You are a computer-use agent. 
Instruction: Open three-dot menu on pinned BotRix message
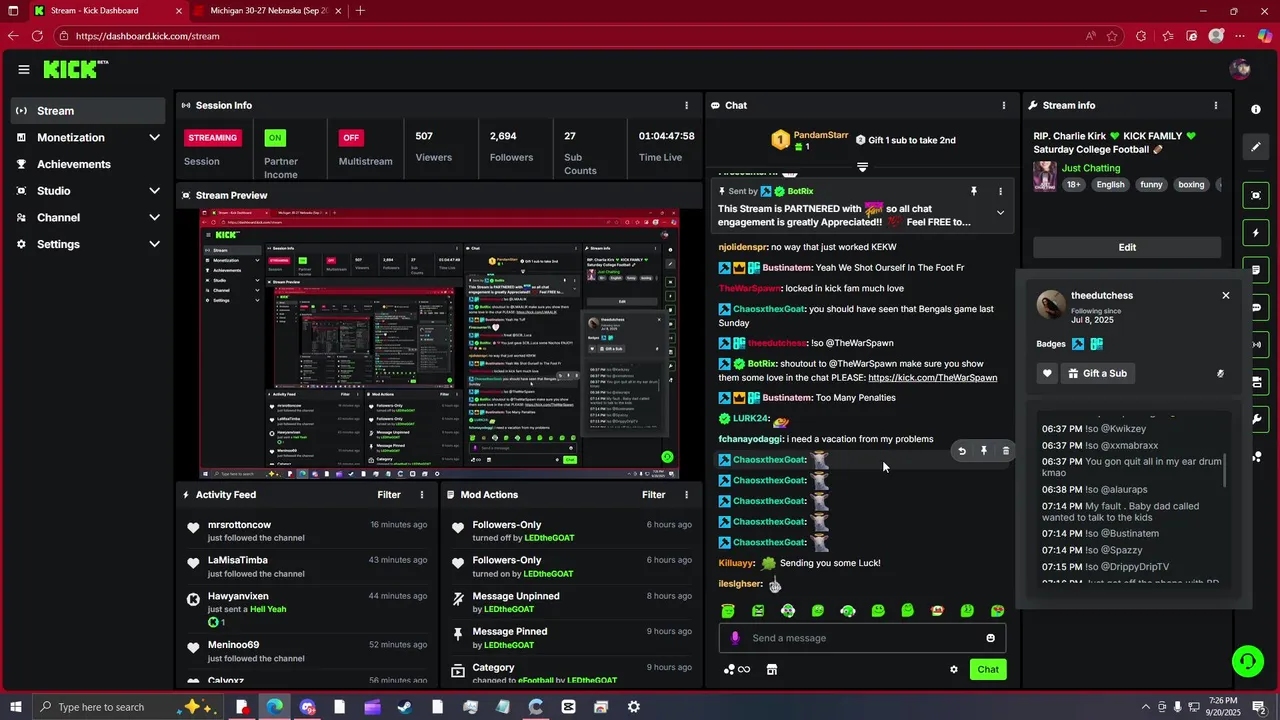pyautogui.click(x=1000, y=191)
